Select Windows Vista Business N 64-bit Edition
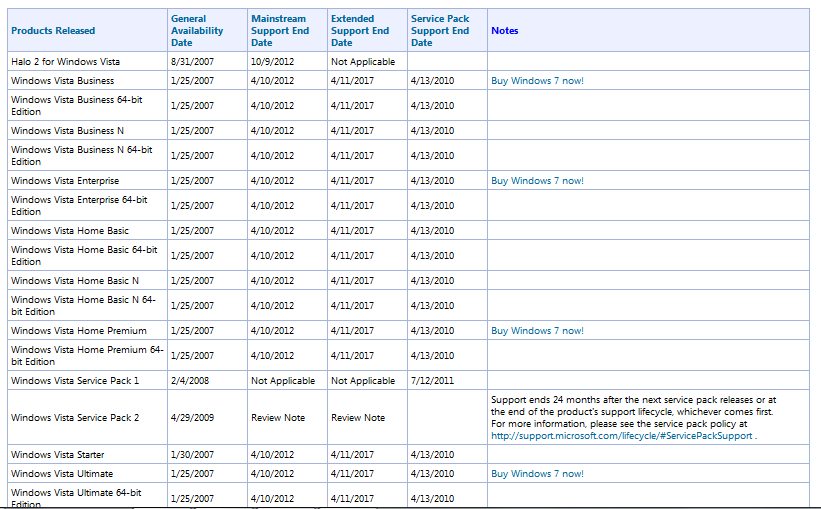Screen dimensions: 821x509 tap(82, 156)
